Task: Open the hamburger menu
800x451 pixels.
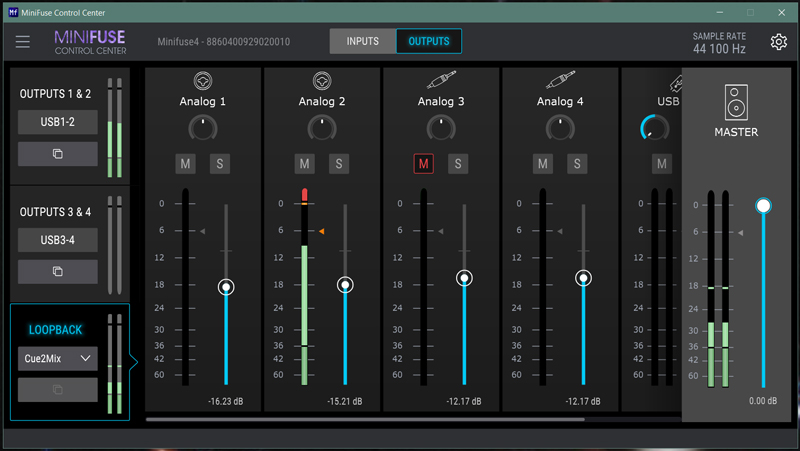Action: [x=23, y=42]
